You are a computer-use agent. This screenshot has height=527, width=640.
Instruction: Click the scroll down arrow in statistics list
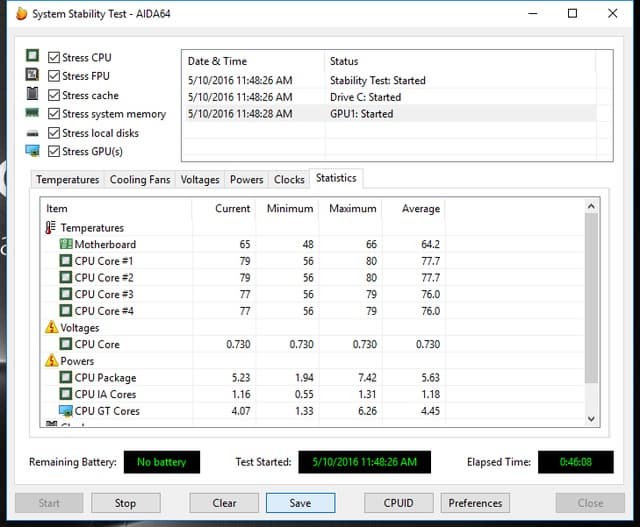(591, 419)
